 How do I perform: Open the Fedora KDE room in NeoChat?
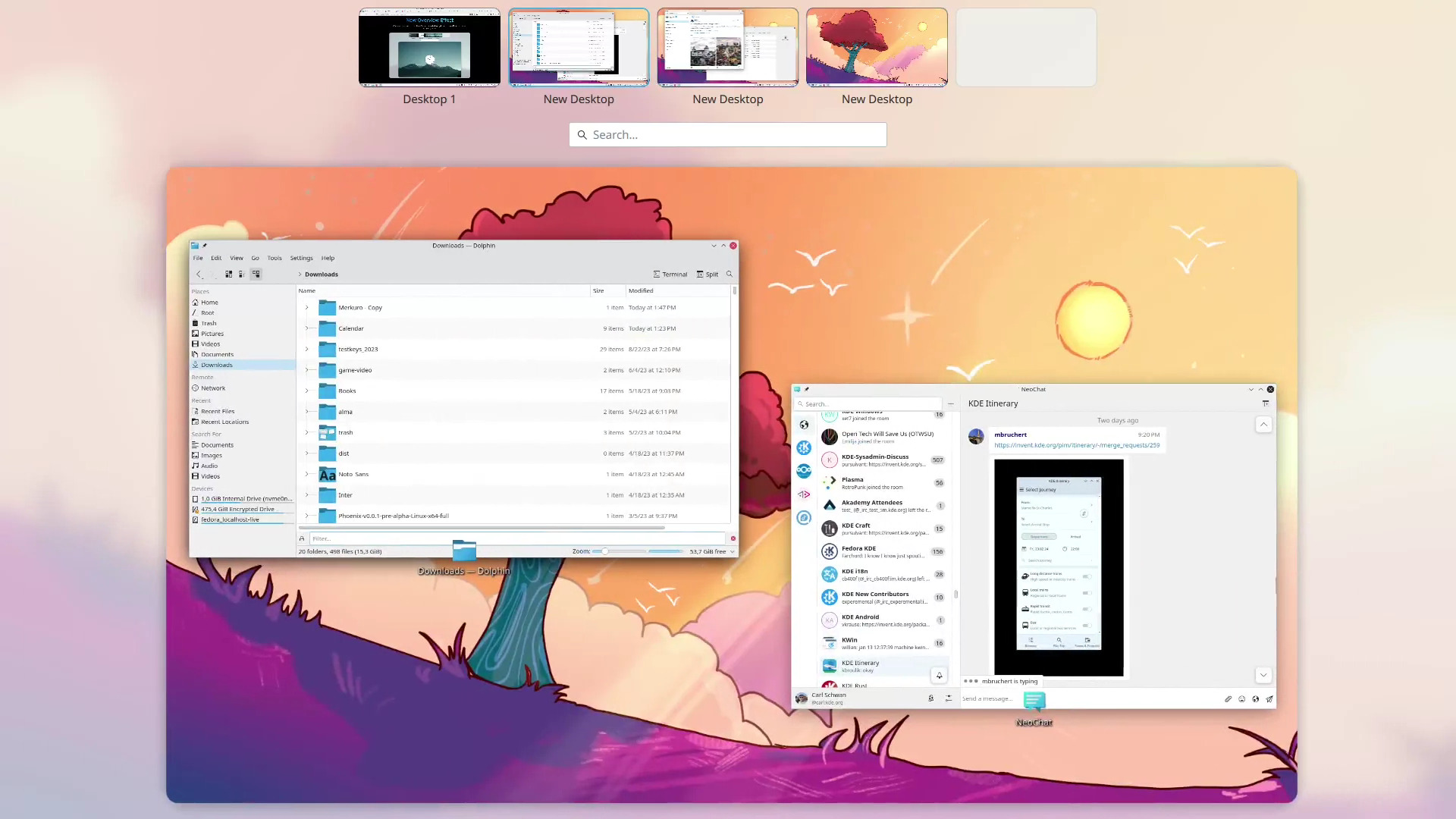click(x=884, y=552)
